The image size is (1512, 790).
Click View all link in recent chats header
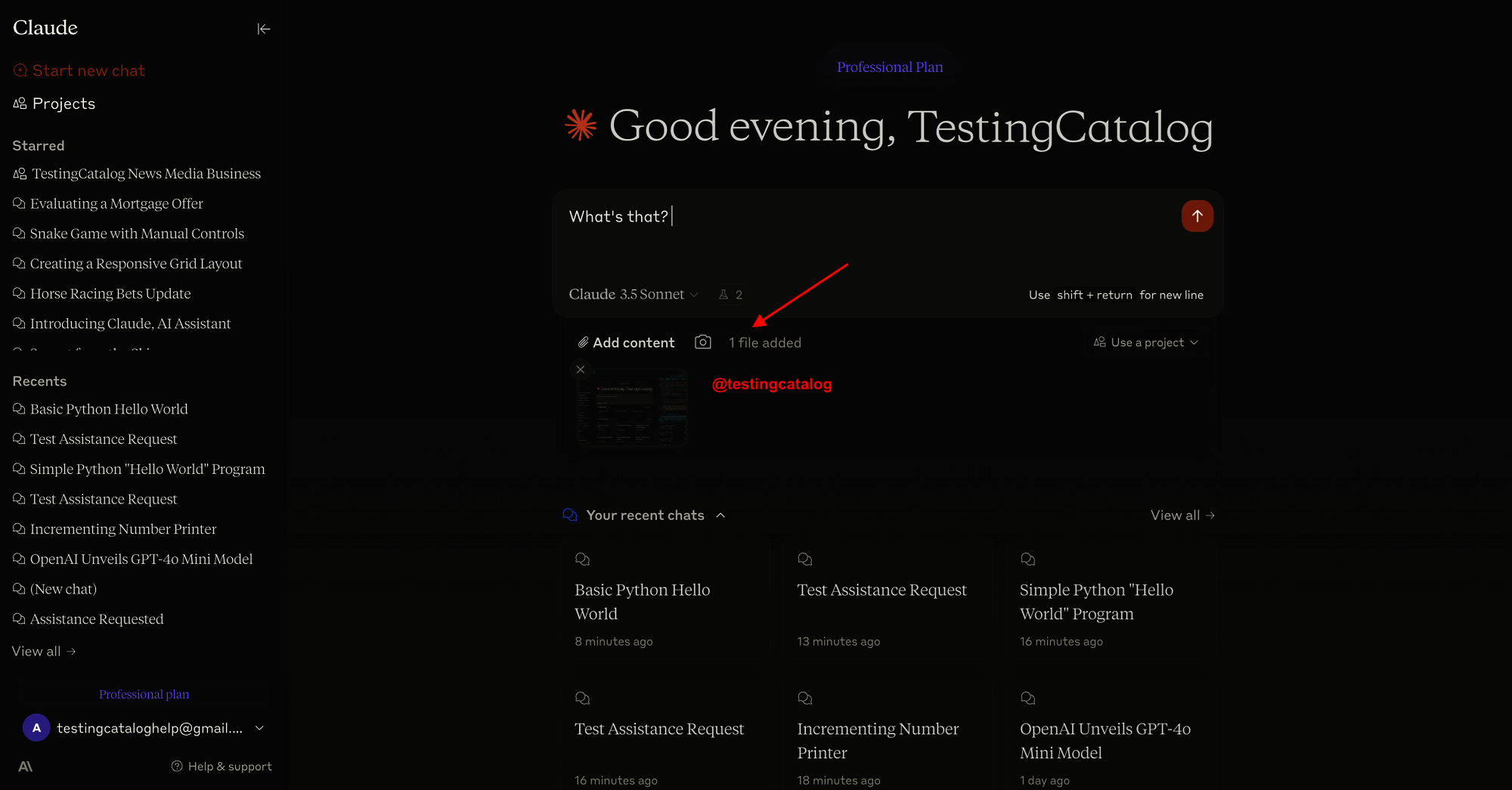coord(1182,516)
